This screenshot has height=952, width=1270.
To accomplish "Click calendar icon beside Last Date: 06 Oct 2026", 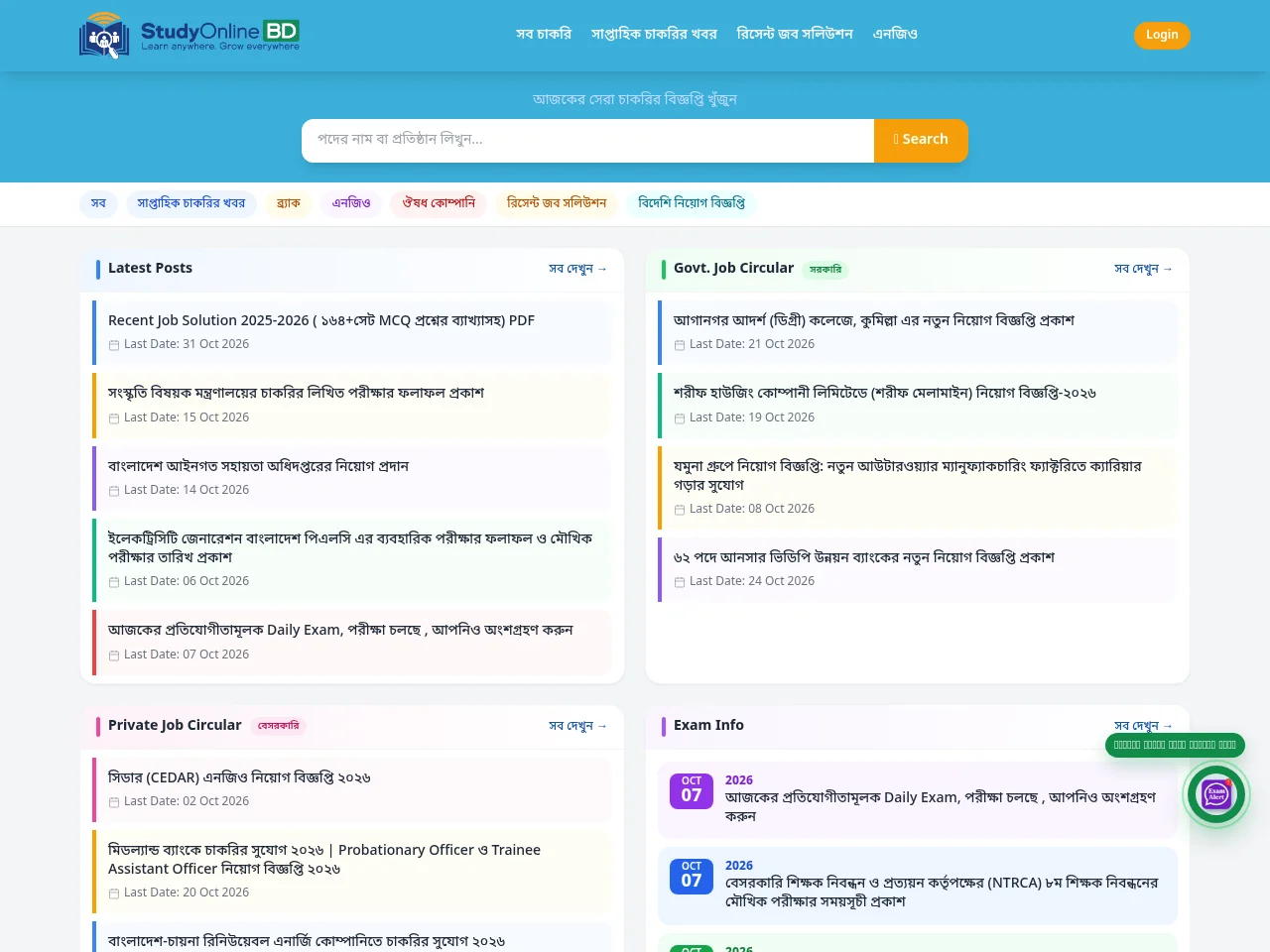I will [114, 582].
